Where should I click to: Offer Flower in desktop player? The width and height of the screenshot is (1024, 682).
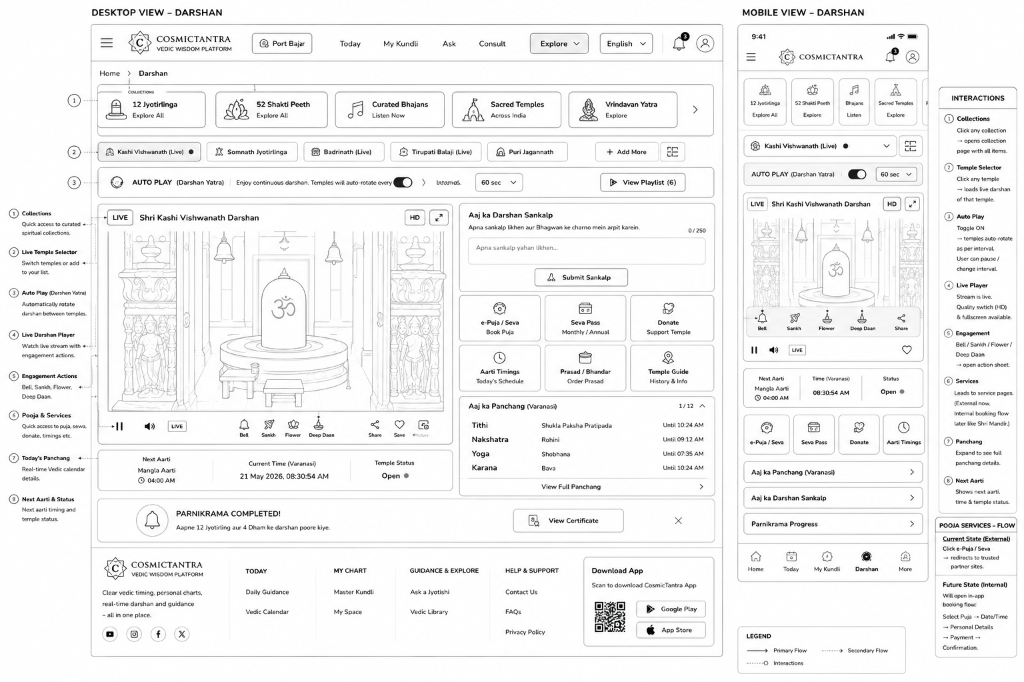coord(293,428)
